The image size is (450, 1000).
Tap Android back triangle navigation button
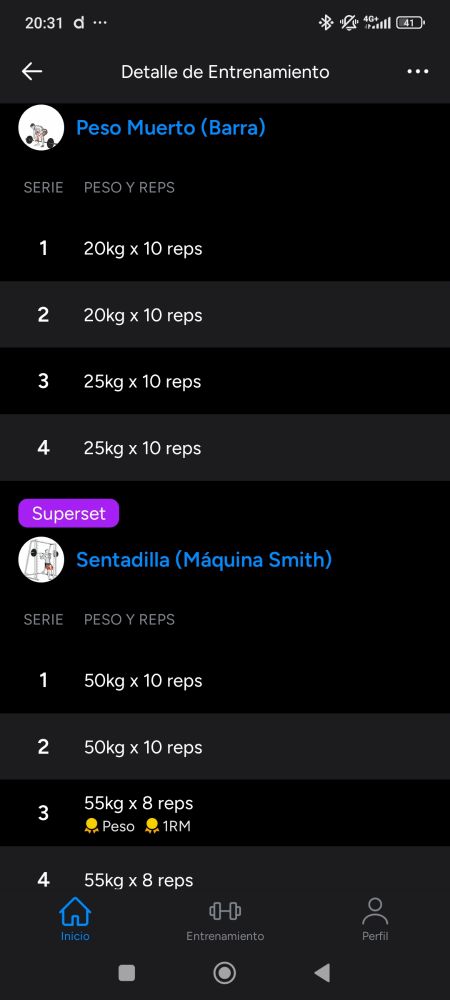coord(323,973)
